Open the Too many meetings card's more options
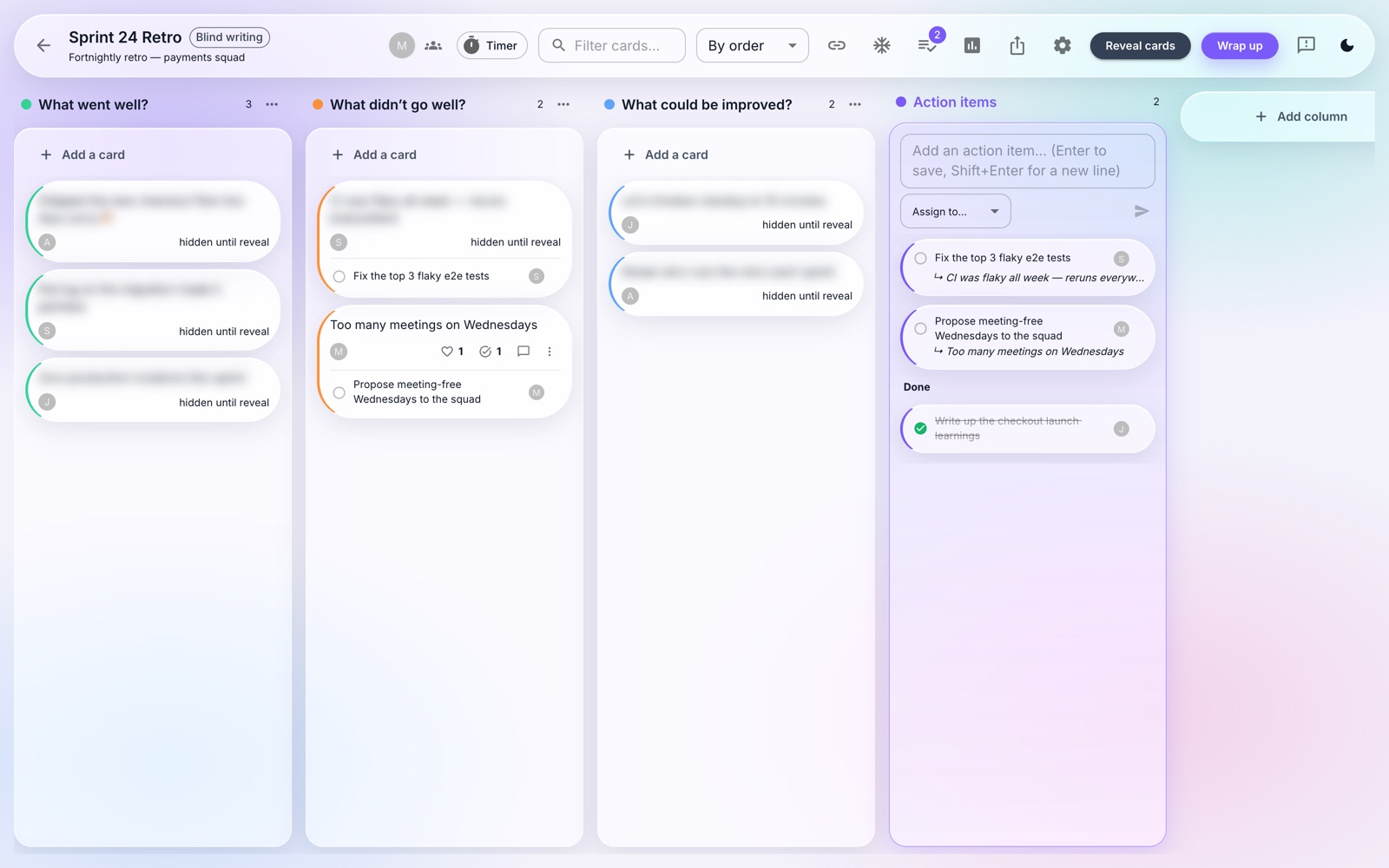 coord(550,352)
